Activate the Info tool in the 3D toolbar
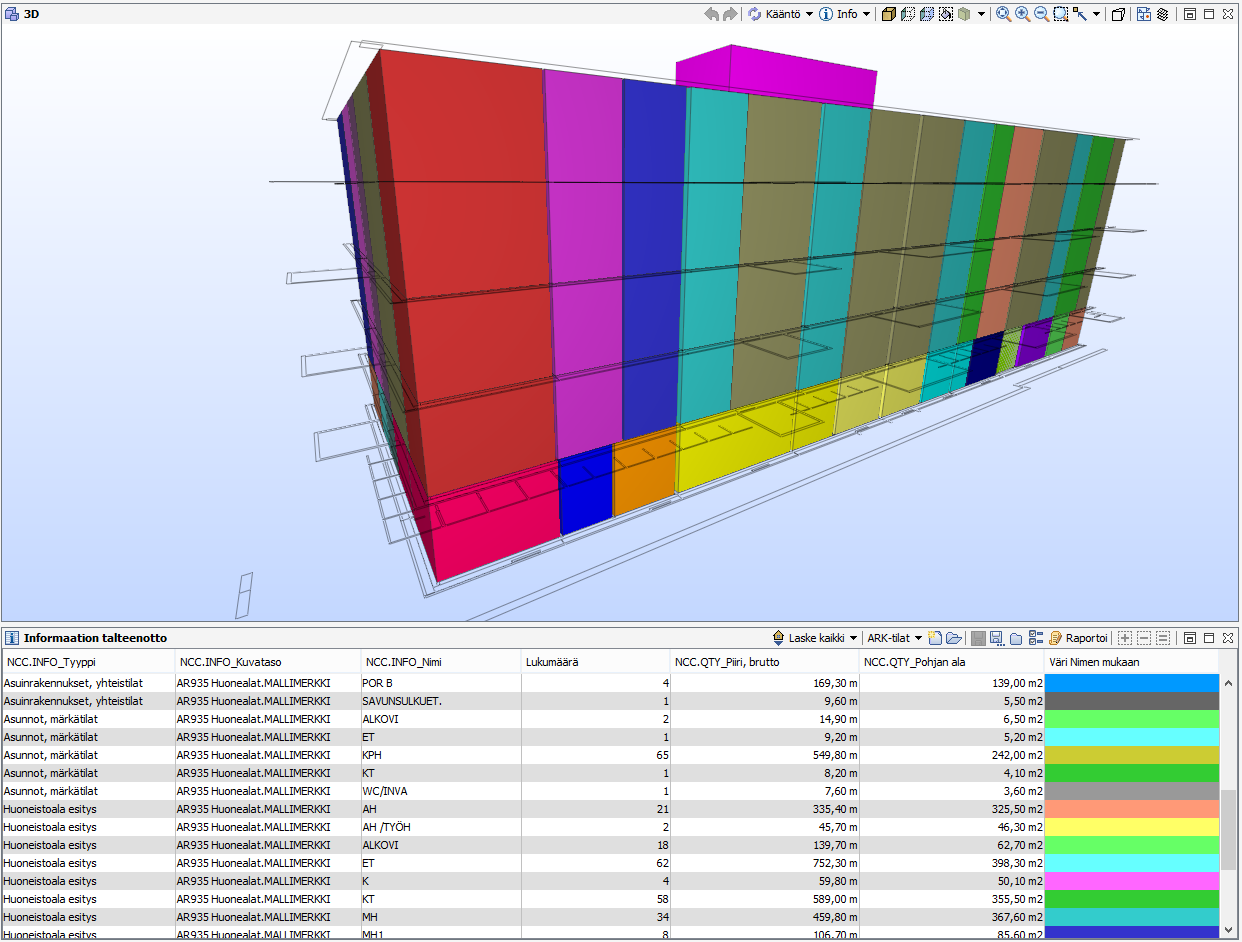 (838, 14)
